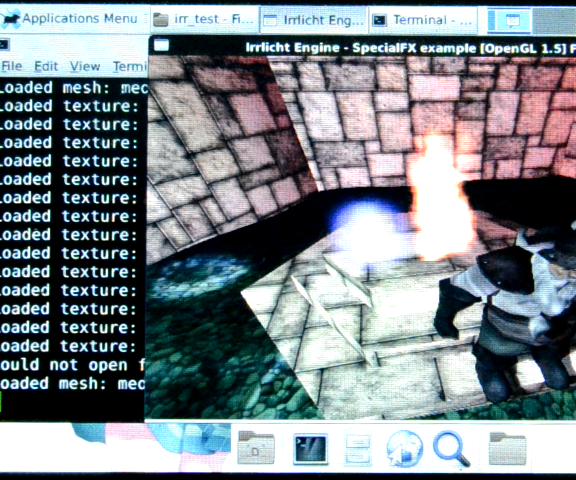Launch the terminal emulator from the dock
This screenshot has width=576, height=480.
[x=310, y=449]
